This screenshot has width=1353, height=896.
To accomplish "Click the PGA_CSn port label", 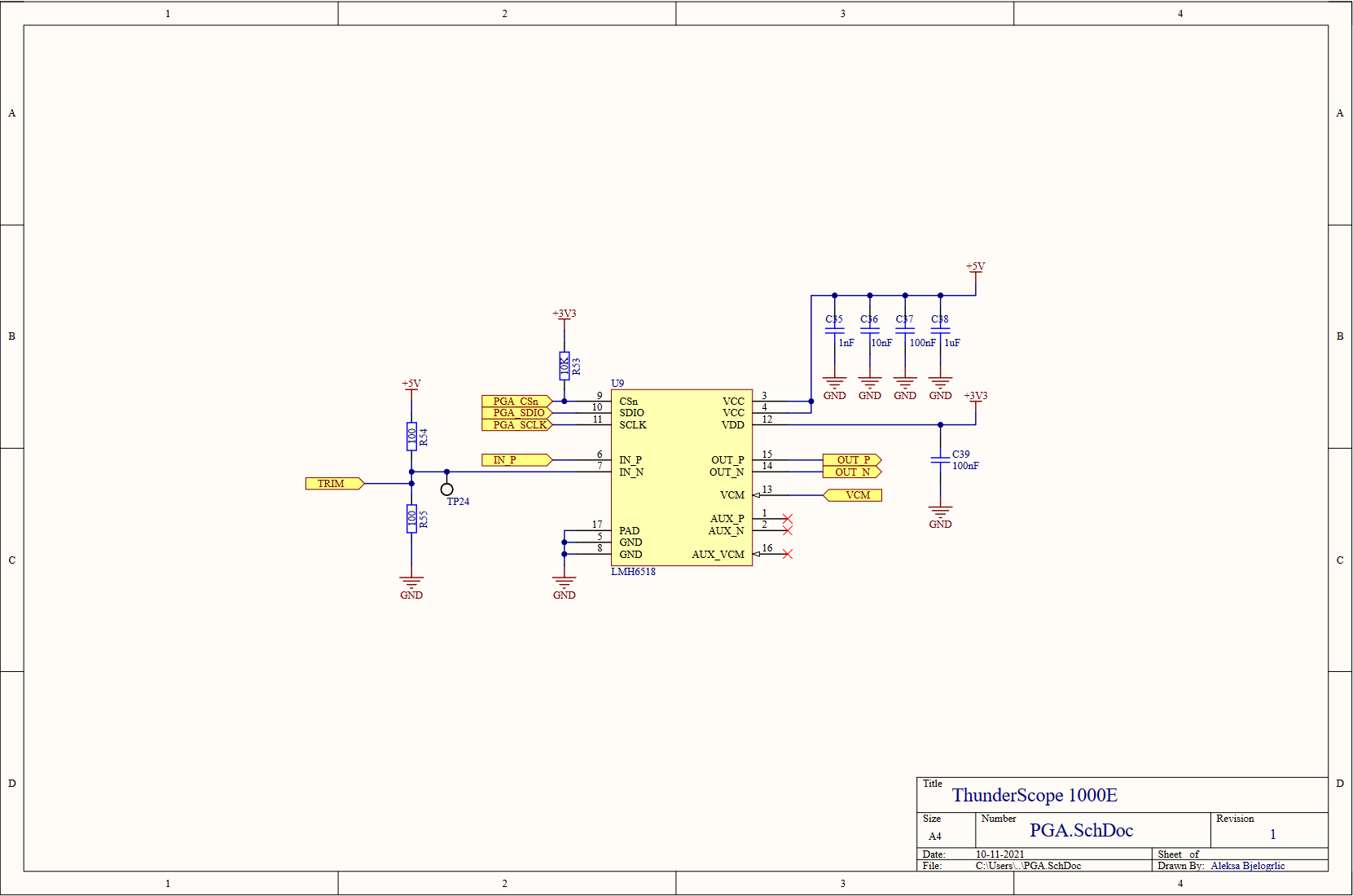I will (517, 402).
